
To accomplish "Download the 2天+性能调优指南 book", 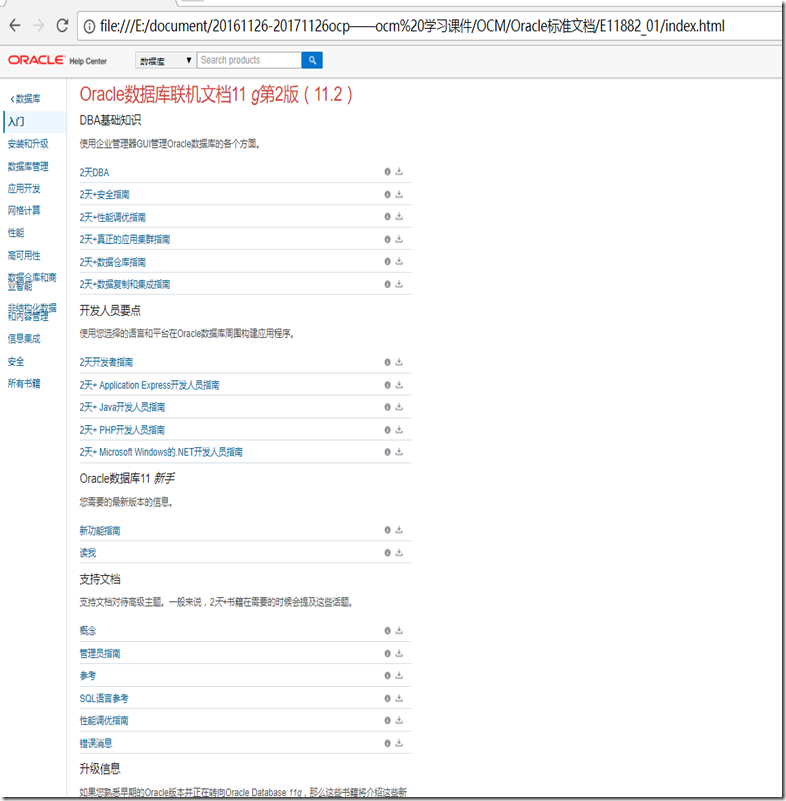I will [x=399, y=217].
